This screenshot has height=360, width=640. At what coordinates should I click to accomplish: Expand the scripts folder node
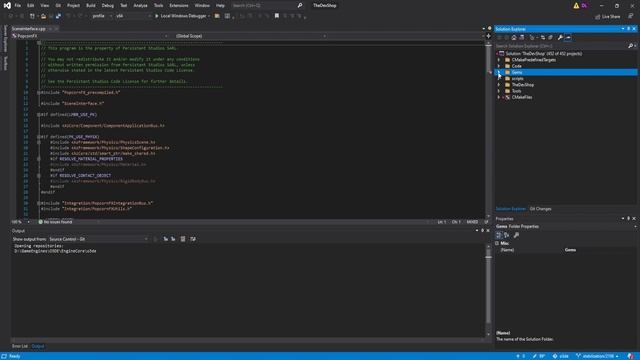tap(499, 78)
